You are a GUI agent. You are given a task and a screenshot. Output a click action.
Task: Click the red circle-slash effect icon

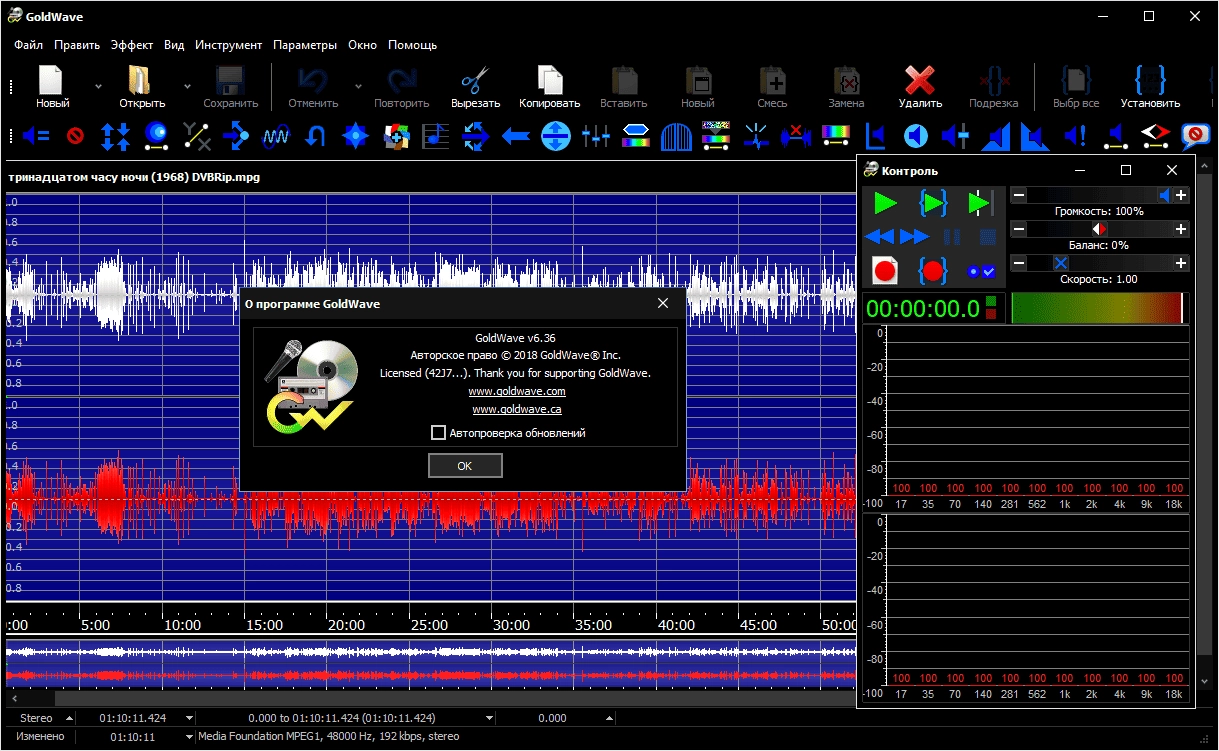click(75, 135)
